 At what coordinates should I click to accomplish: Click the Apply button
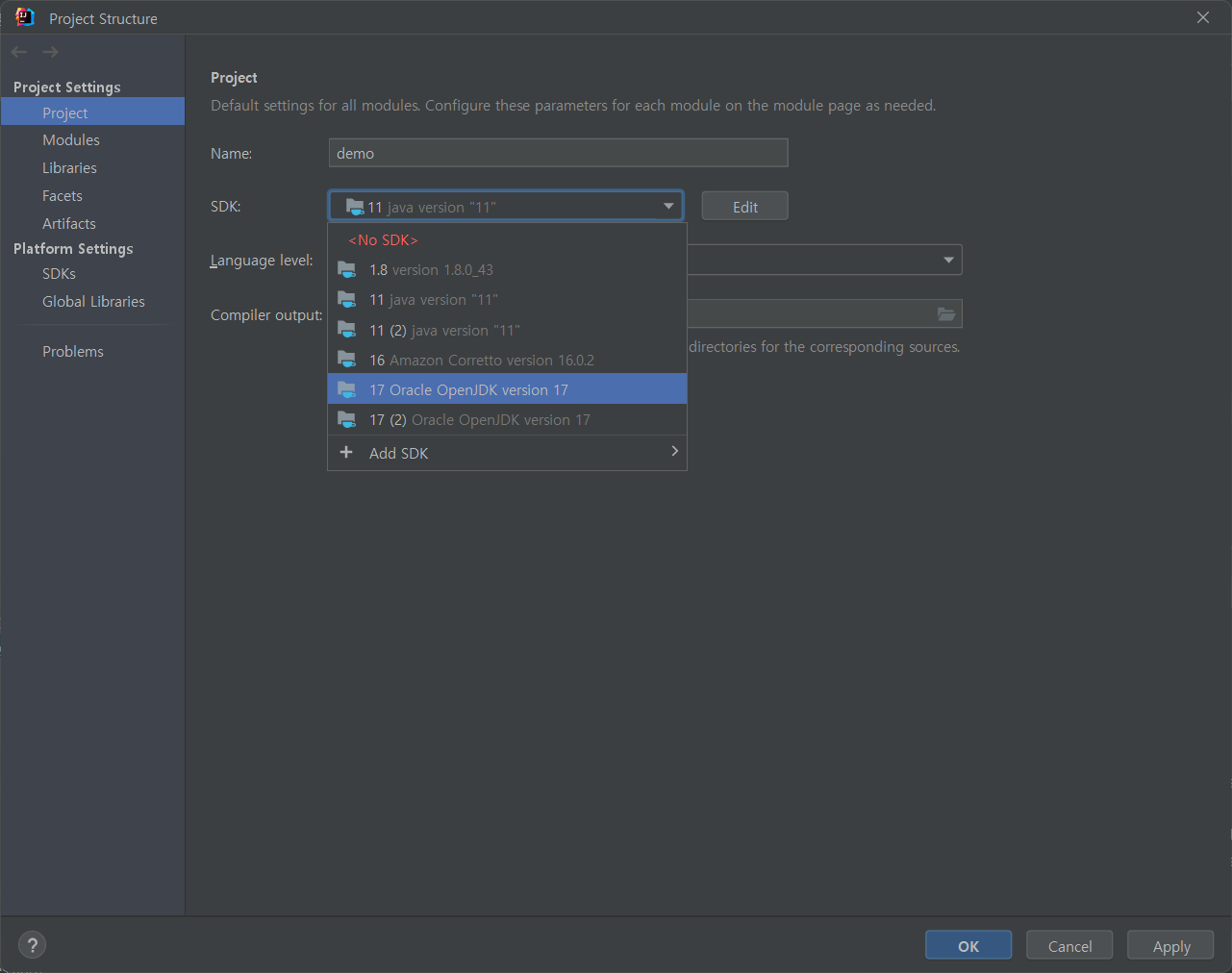point(1170,945)
